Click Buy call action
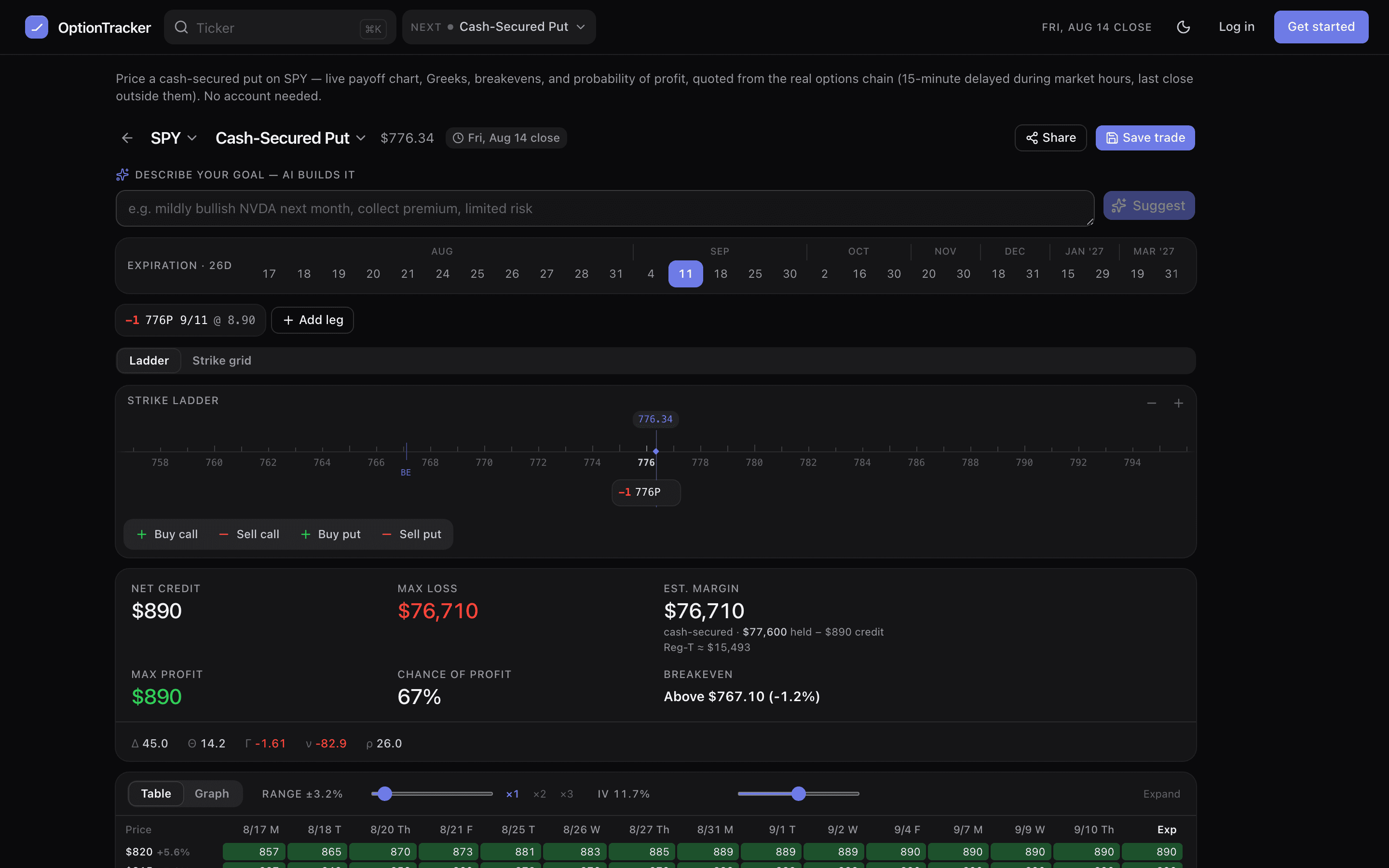Screen dimensions: 1389x868 [x=167, y=534]
